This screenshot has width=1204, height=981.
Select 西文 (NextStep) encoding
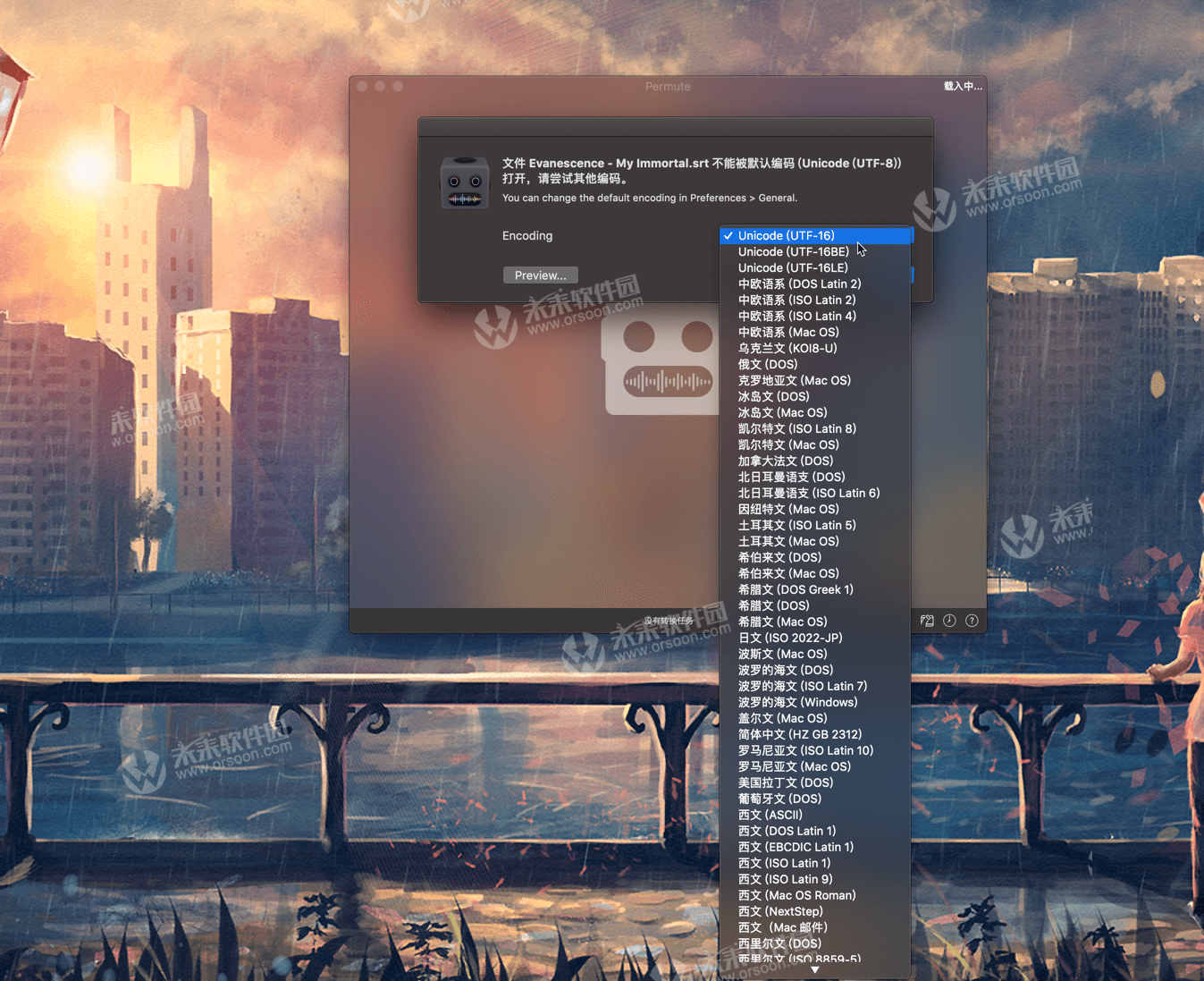point(815,912)
